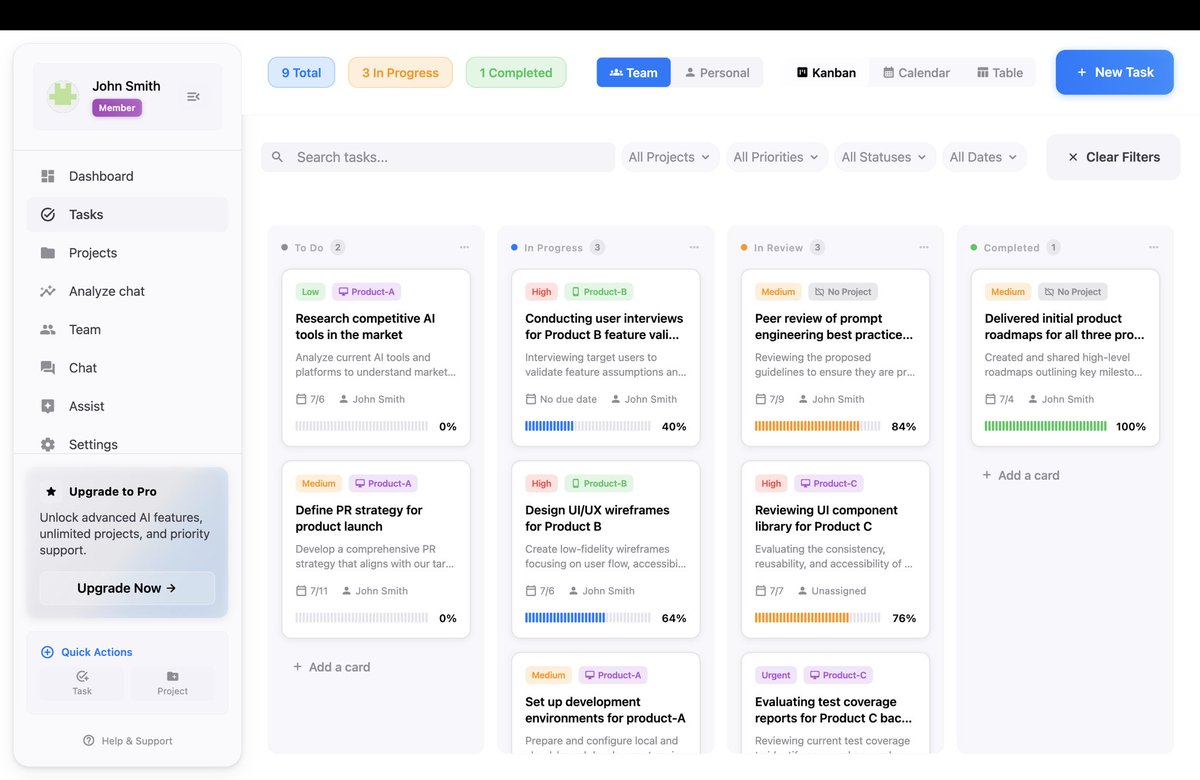Click the Analyze chat trend icon
Image resolution: width=1200 pixels, height=780 pixels.
click(x=48, y=291)
